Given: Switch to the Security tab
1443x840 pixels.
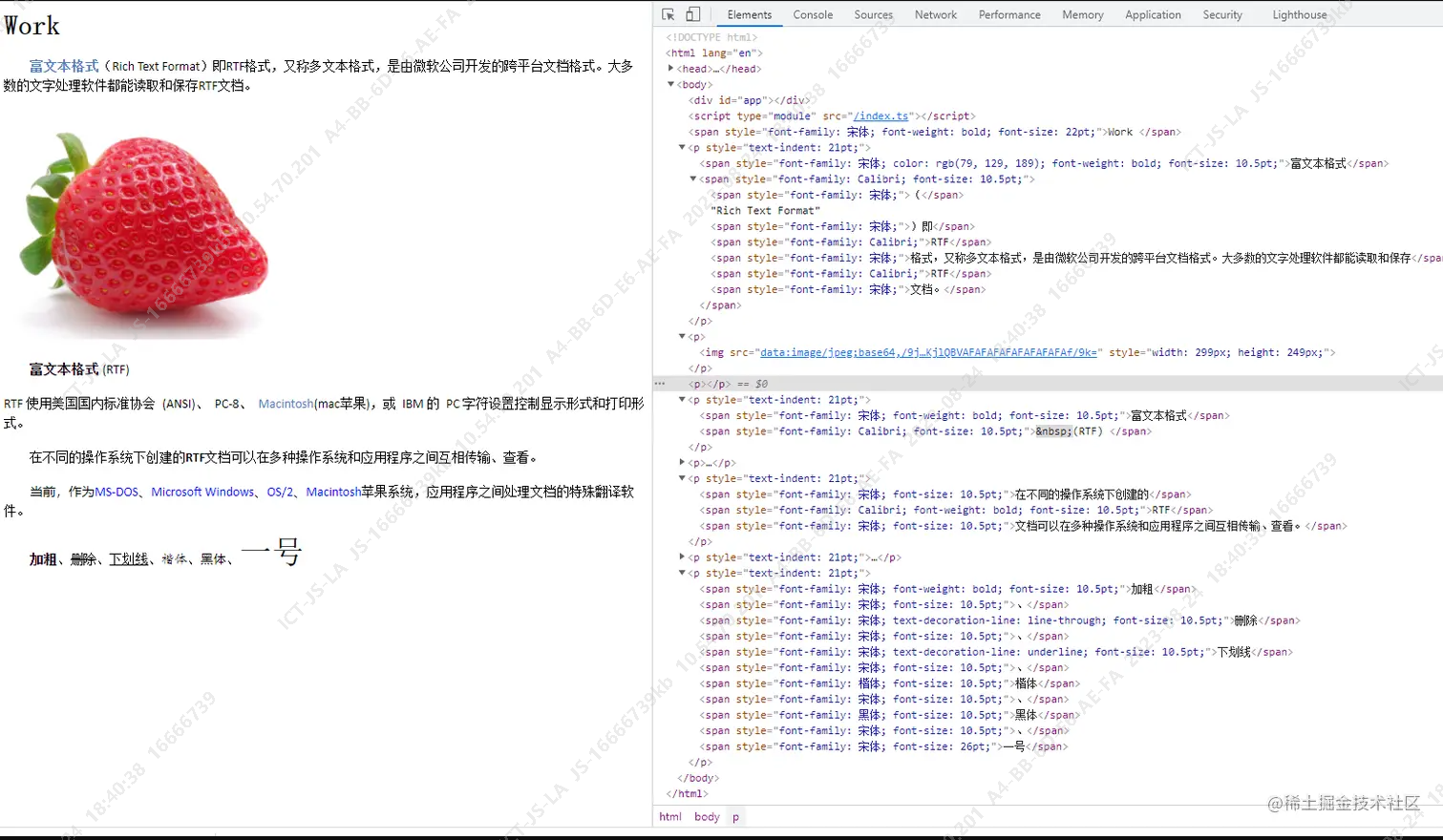Looking at the screenshot, I should (x=1222, y=14).
